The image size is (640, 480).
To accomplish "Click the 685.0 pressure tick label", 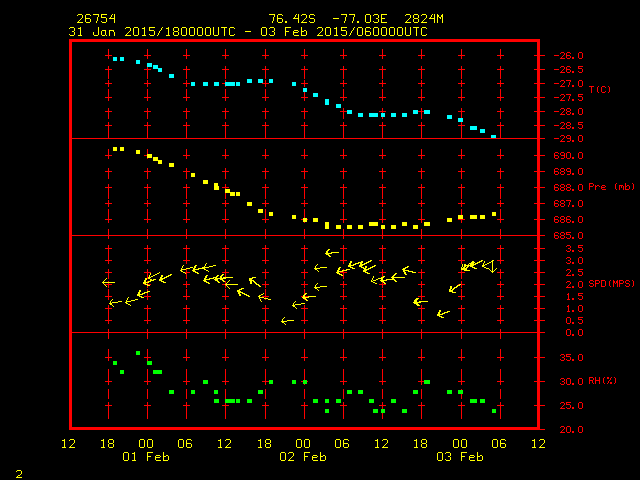I will point(568,236).
